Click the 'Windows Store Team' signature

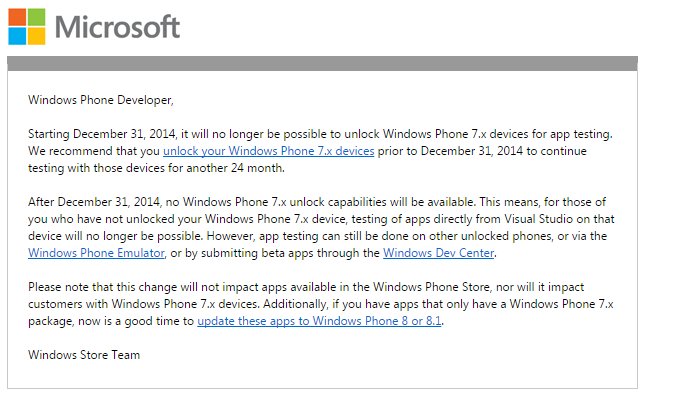(x=84, y=354)
